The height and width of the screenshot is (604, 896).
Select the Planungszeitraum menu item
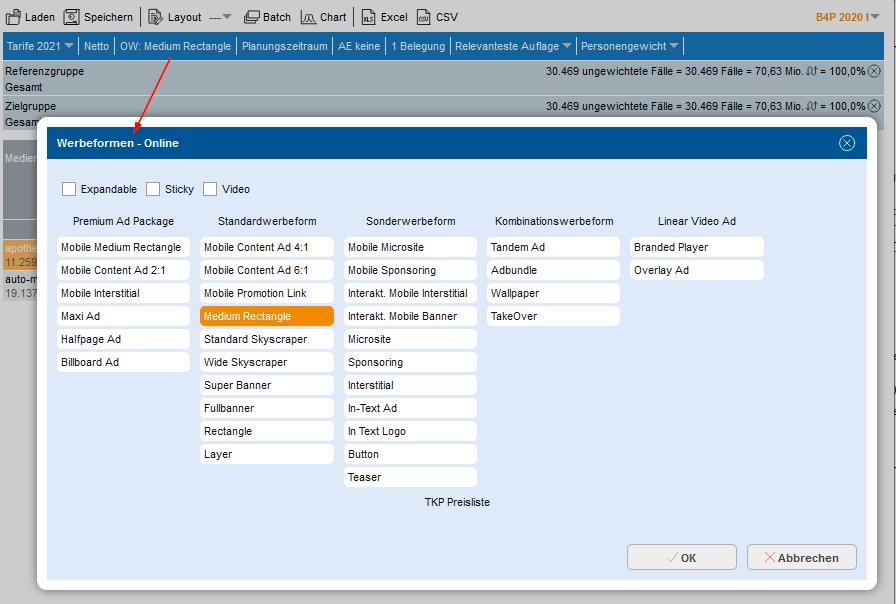(x=284, y=46)
